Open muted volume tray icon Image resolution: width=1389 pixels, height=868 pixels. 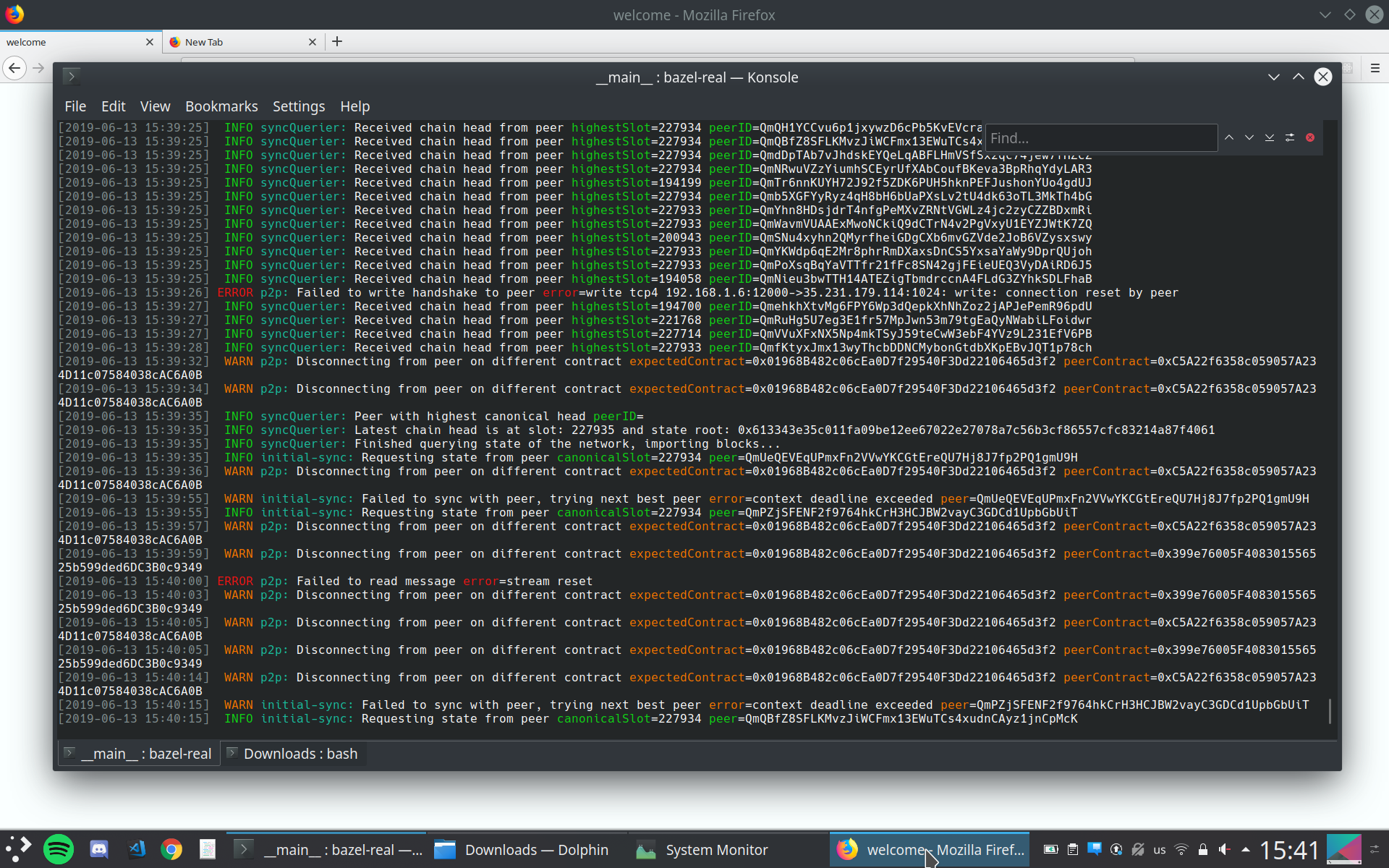tap(1224, 849)
